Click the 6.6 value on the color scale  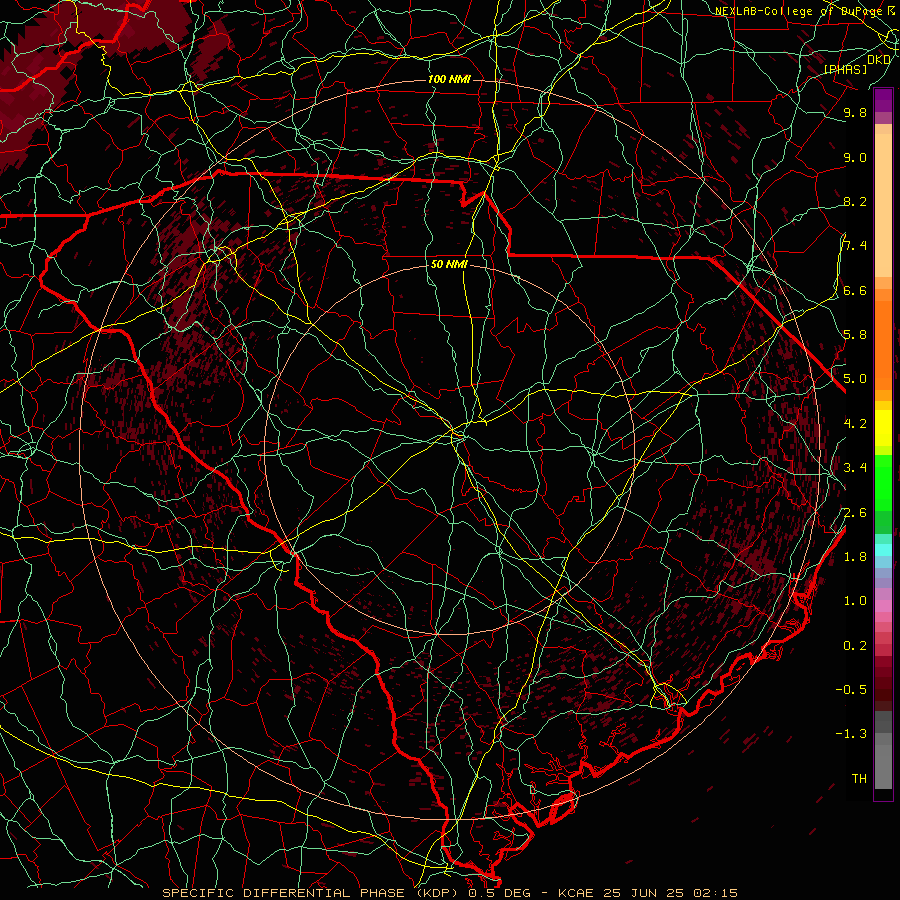coord(855,290)
